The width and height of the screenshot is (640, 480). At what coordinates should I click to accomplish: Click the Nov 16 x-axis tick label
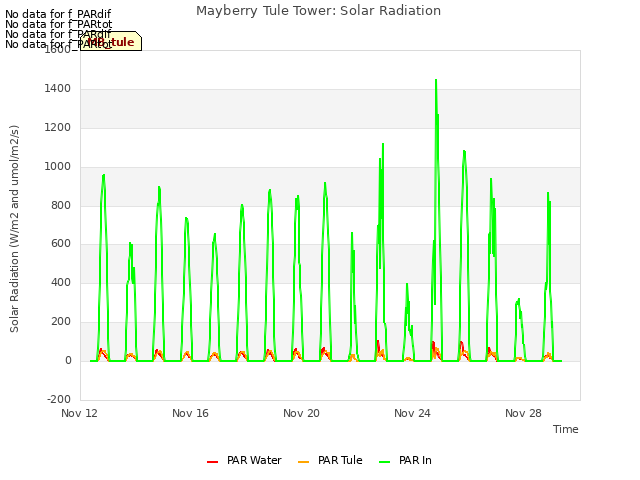[x=190, y=413]
